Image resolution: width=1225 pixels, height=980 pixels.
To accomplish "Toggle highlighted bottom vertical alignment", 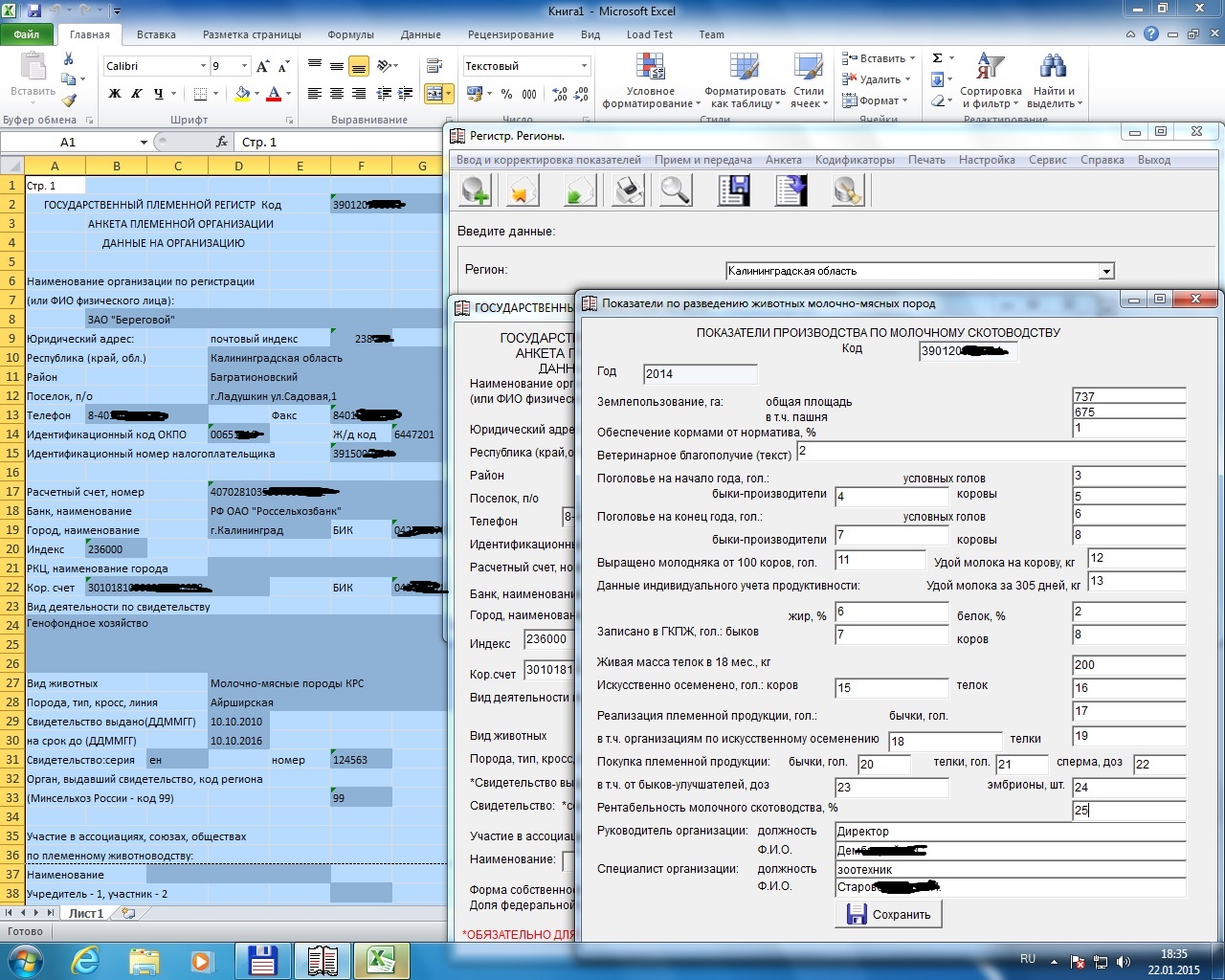I will click(x=359, y=66).
